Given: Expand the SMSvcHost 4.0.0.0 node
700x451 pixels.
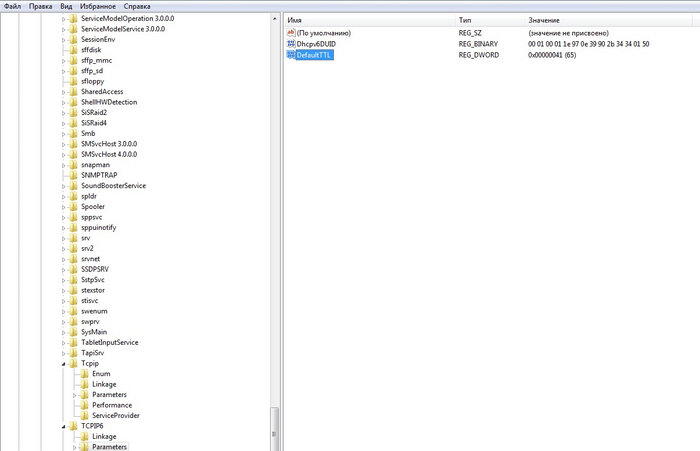Looking at the screenshot, I should (63, 155).
